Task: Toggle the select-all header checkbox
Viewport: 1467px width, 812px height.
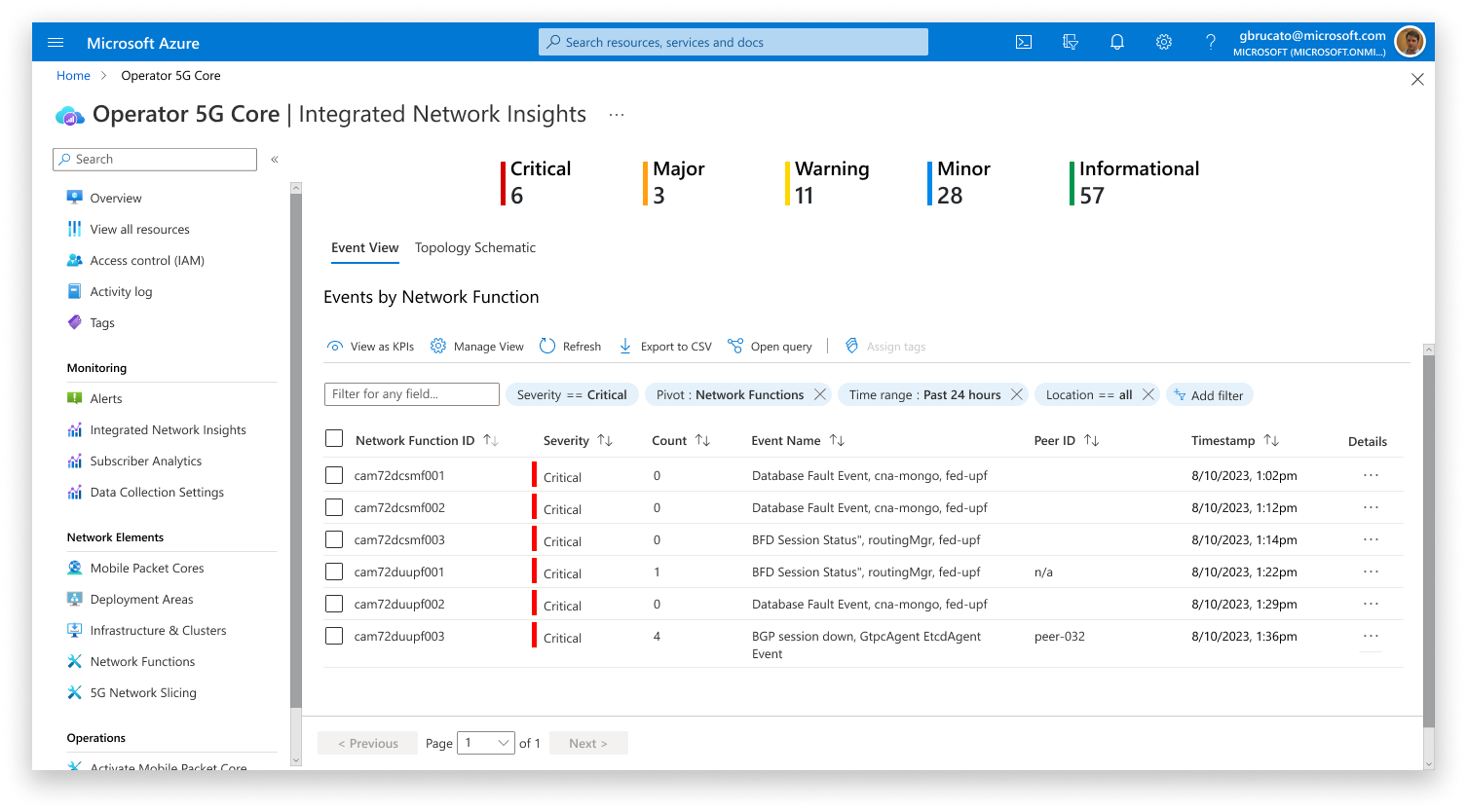Action: pyautogui.click(x=334, y=438)
